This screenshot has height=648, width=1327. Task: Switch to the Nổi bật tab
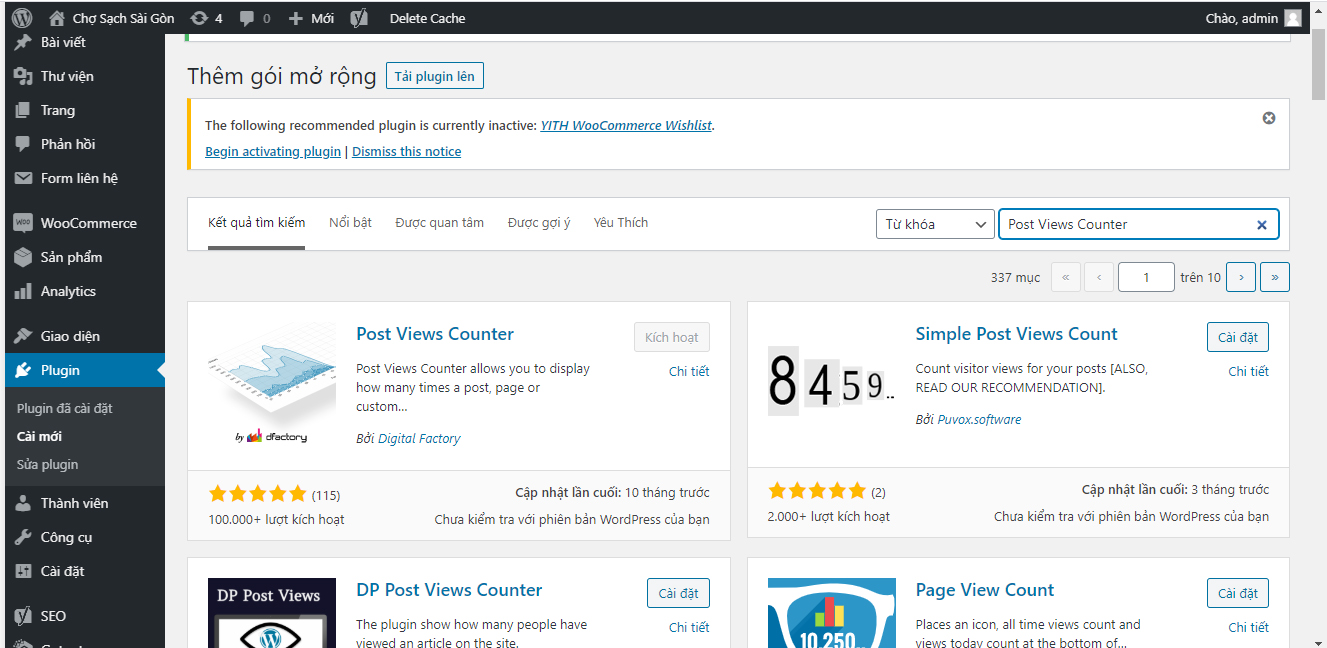tap(350, 222)
